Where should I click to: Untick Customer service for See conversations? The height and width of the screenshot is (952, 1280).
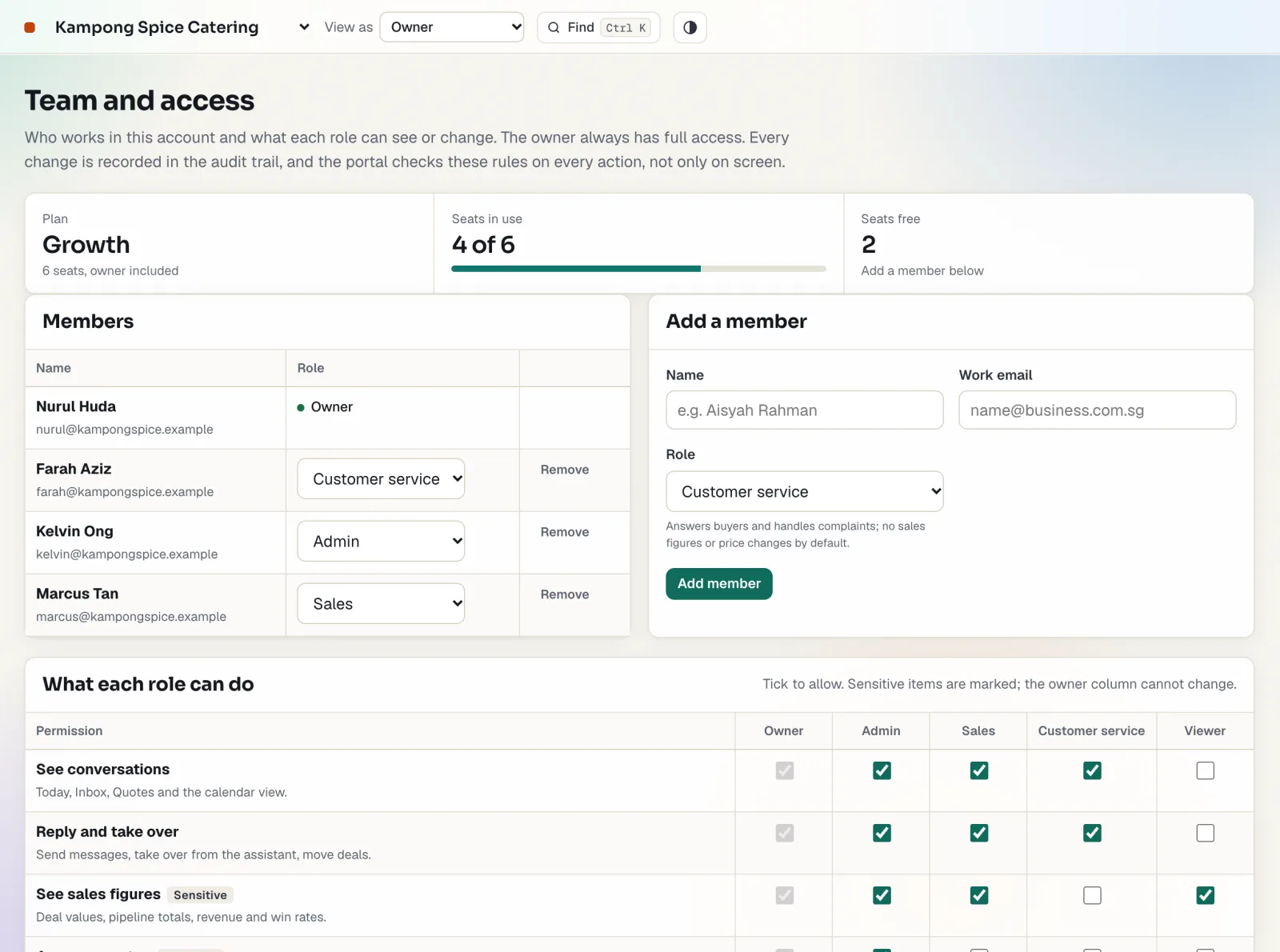[x=1092, y=770]
